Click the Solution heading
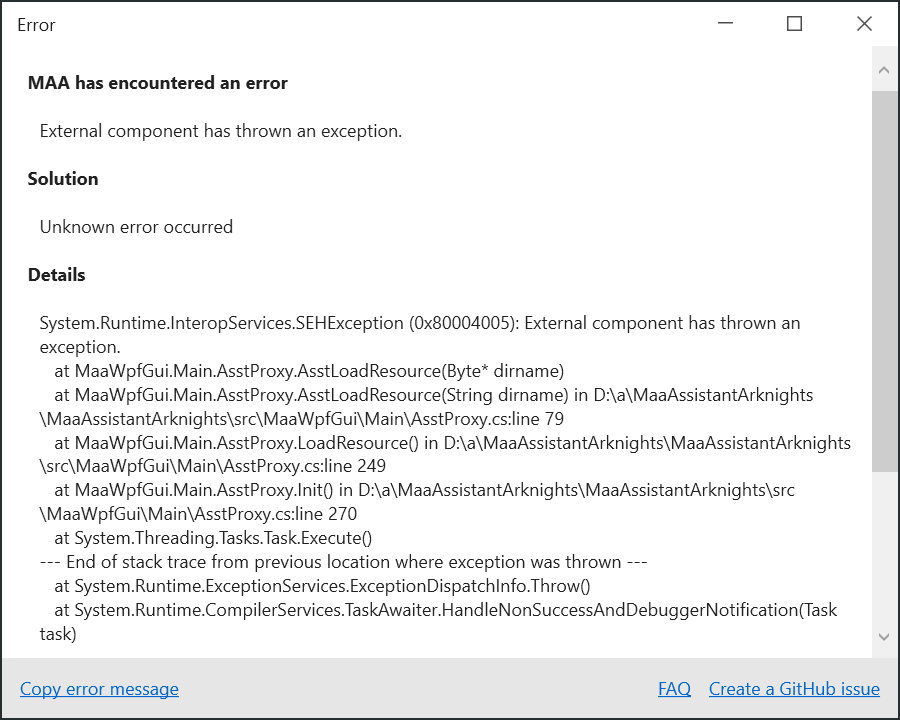This screenshot has height=720, width=900. (62, 179)
